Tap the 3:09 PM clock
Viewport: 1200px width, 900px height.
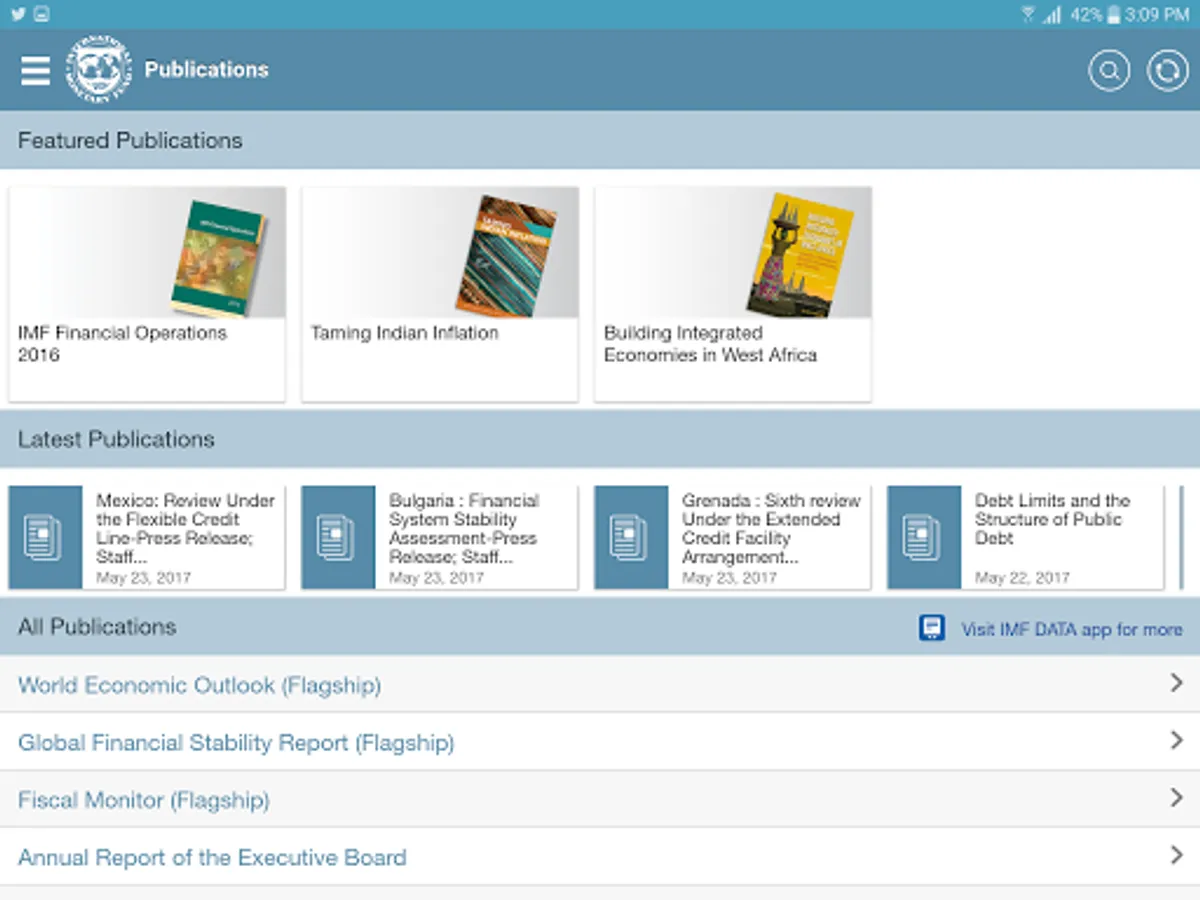(1156, 14)
